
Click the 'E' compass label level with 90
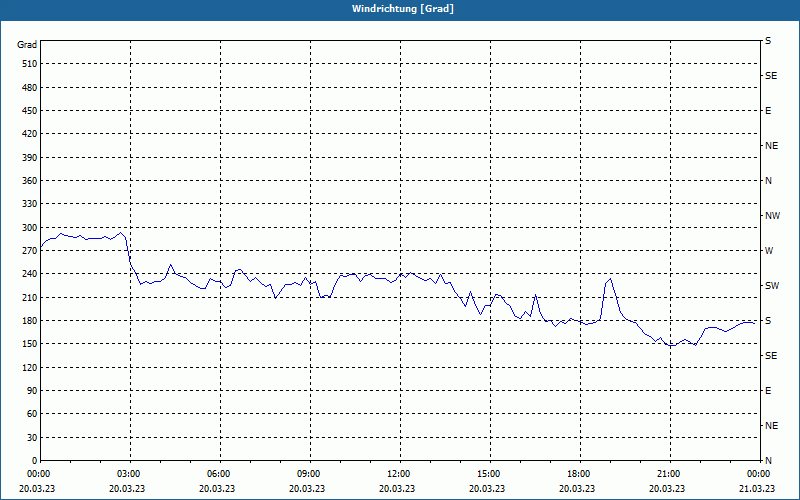pyautogui.click(x=768, y=391)
